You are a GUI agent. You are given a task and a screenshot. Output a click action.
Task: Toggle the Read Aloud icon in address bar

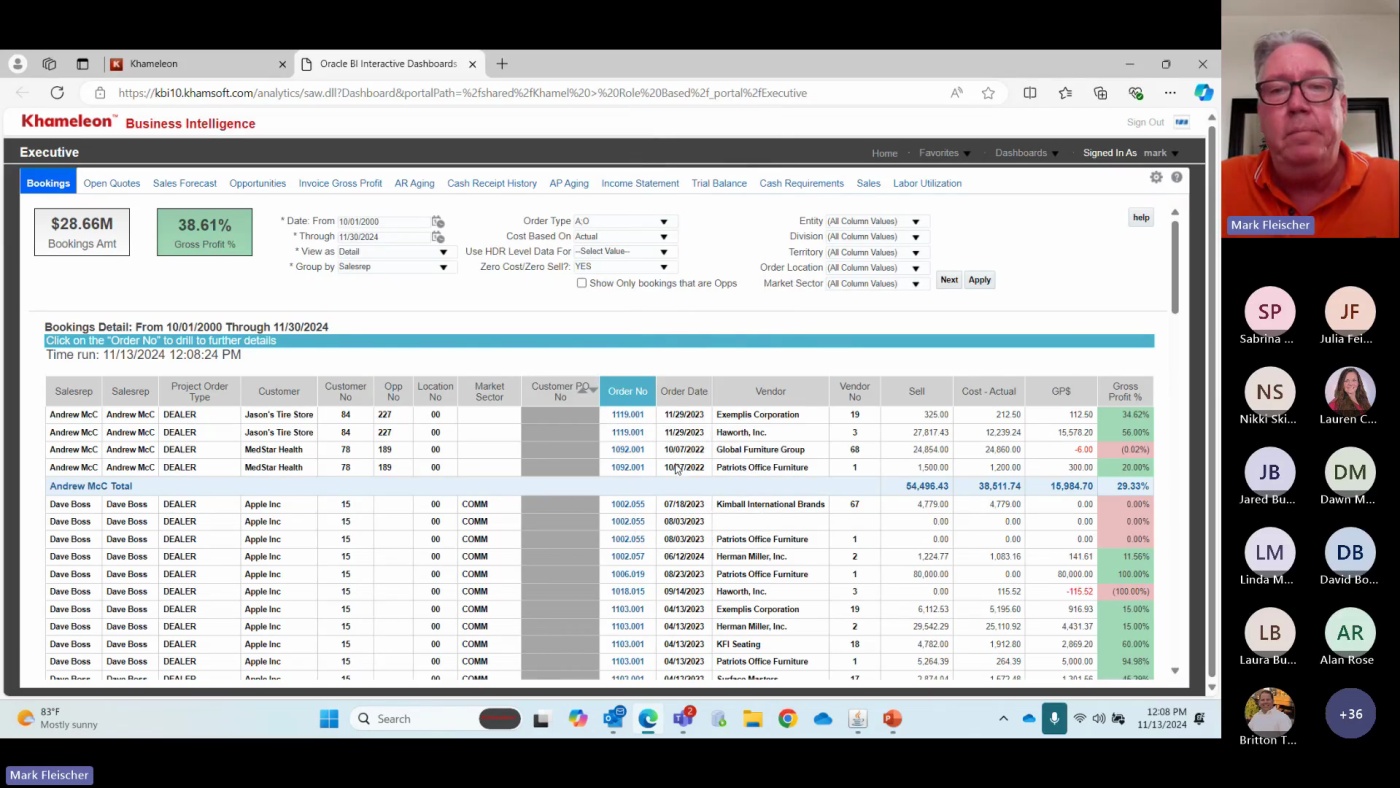tap(957, 93)
